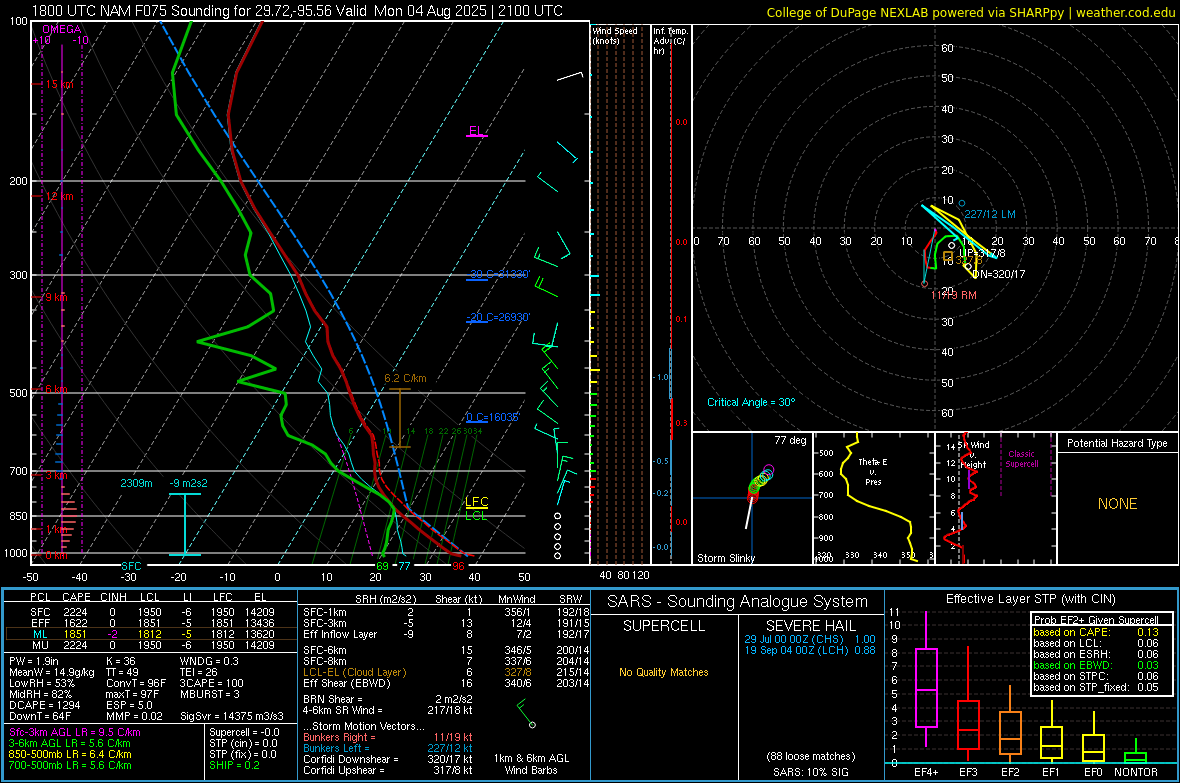Click the red 96 surface temperature value
This screenshot has height=783, width=1180.
(x=458, y=566)
